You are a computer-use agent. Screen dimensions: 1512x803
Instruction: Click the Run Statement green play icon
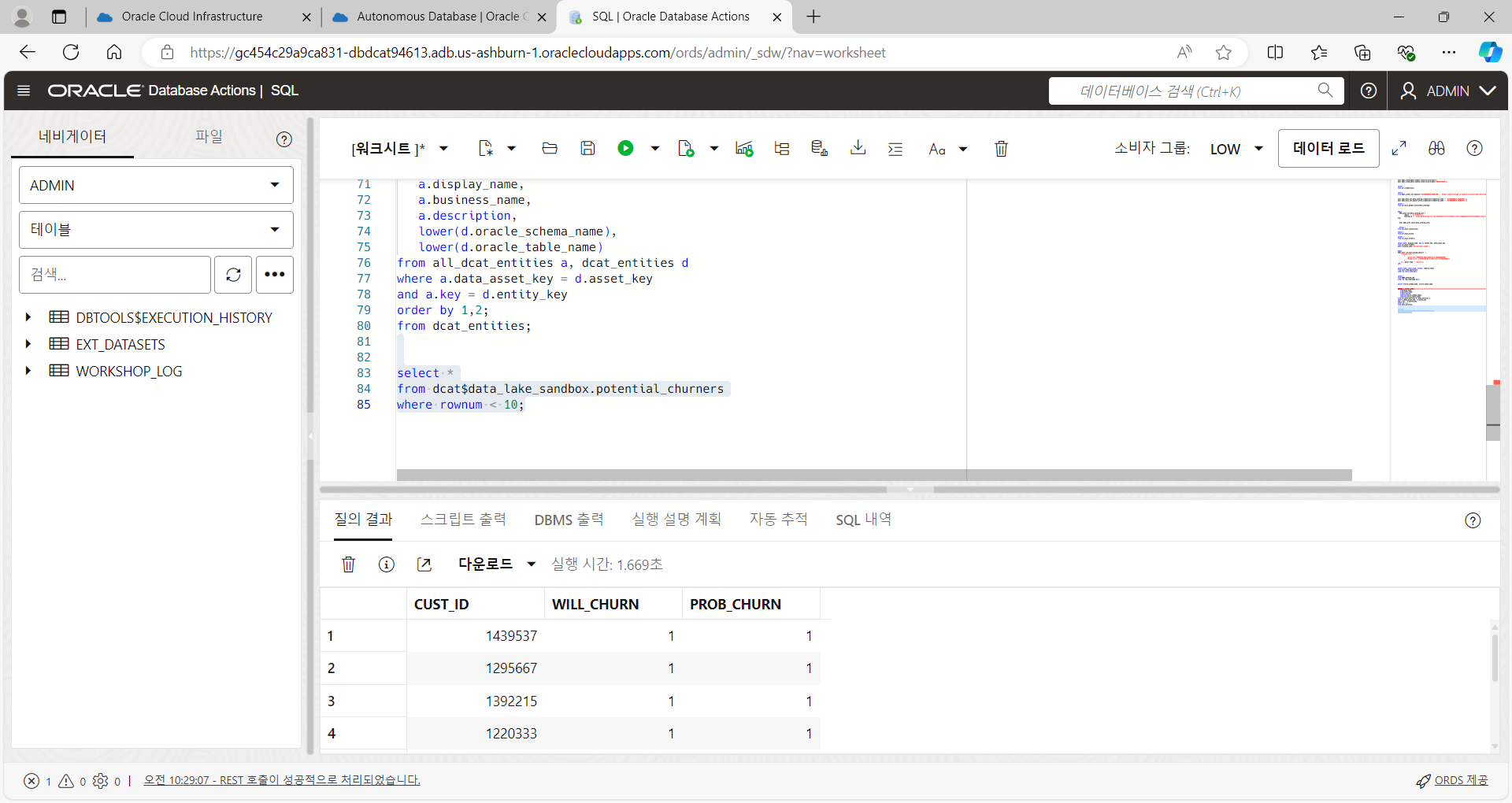coord(625,148)
